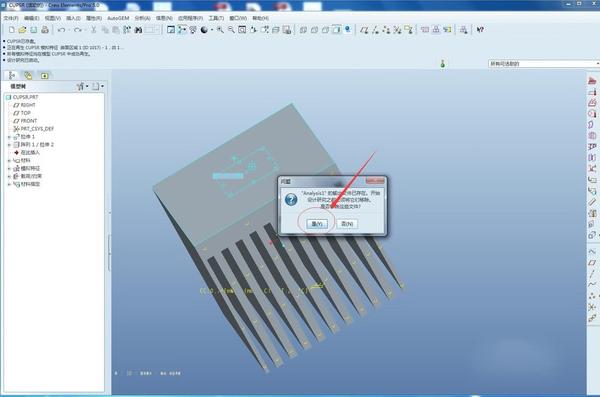Image resolution: width=600 pixels, height=397 pixels.
Task: Open the 视图(V) menu
Action: (x=52, y=18)
